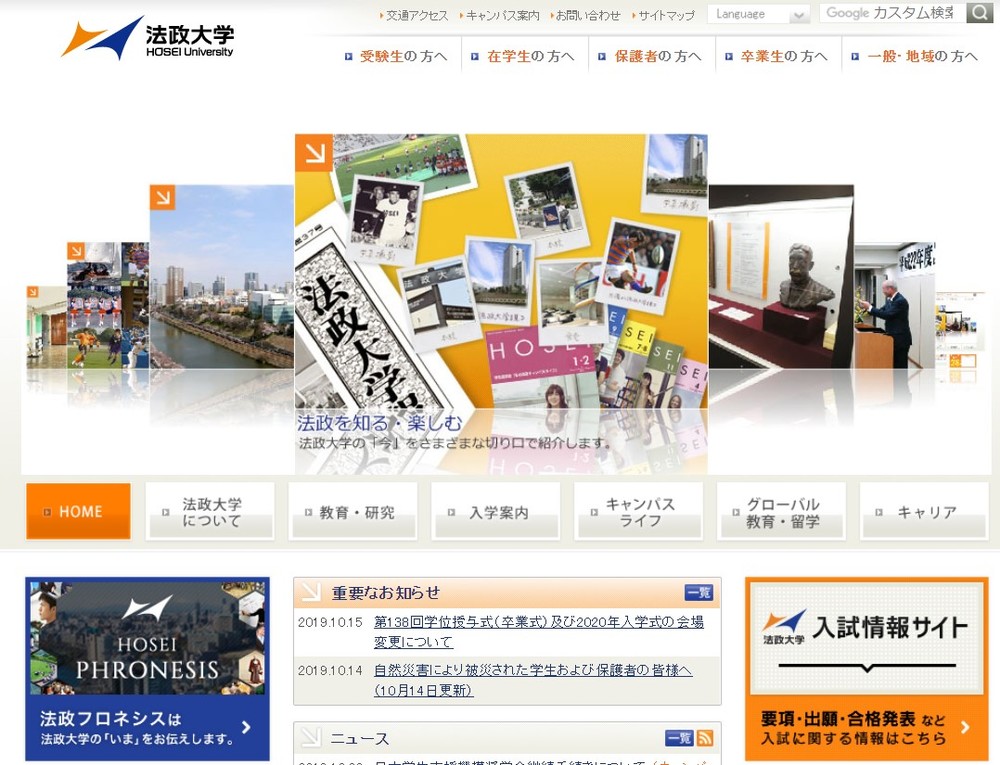This screenshot has width=1000, height=765.
Task: Open the 教育・研究 navigation tab
Action: coord(352,512)
